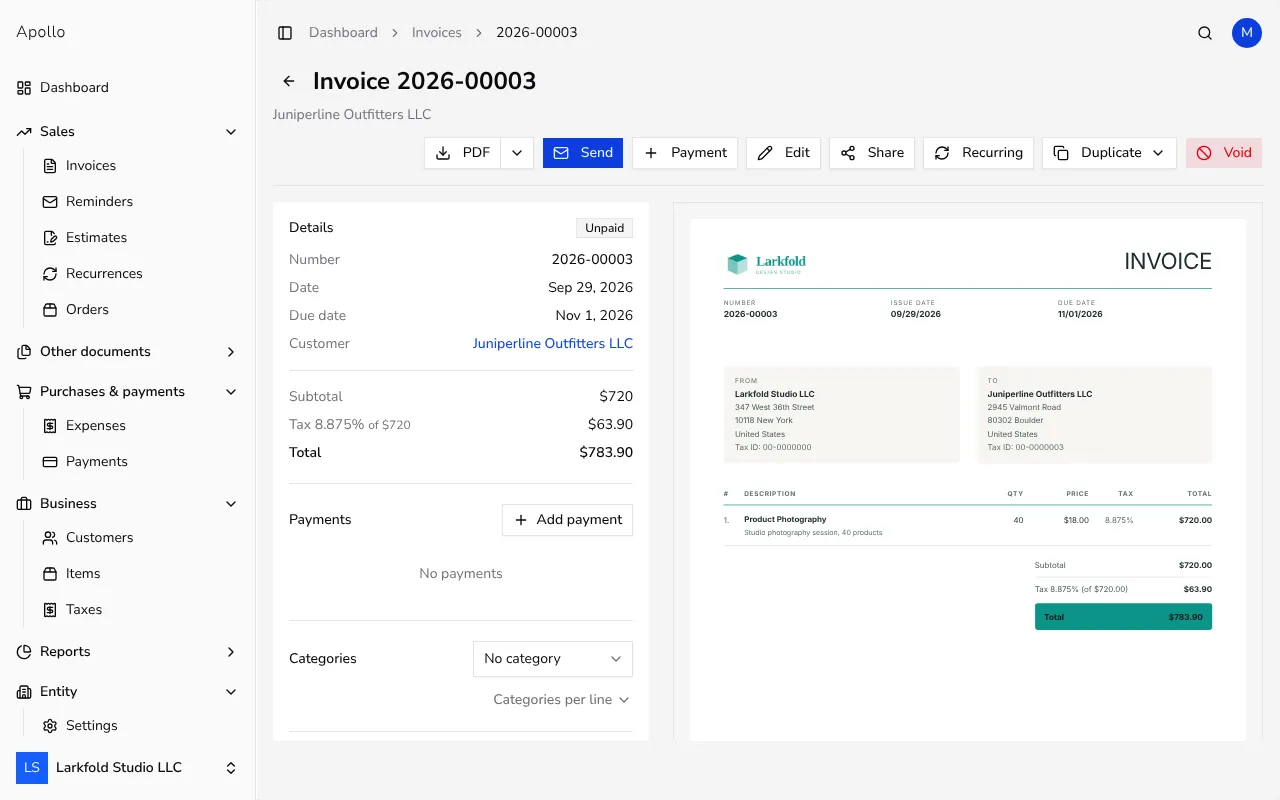This screenshot has height=800, width=1280.
Task: Void the invoice
Action: pyautogui.click(x=1224, y=153)
